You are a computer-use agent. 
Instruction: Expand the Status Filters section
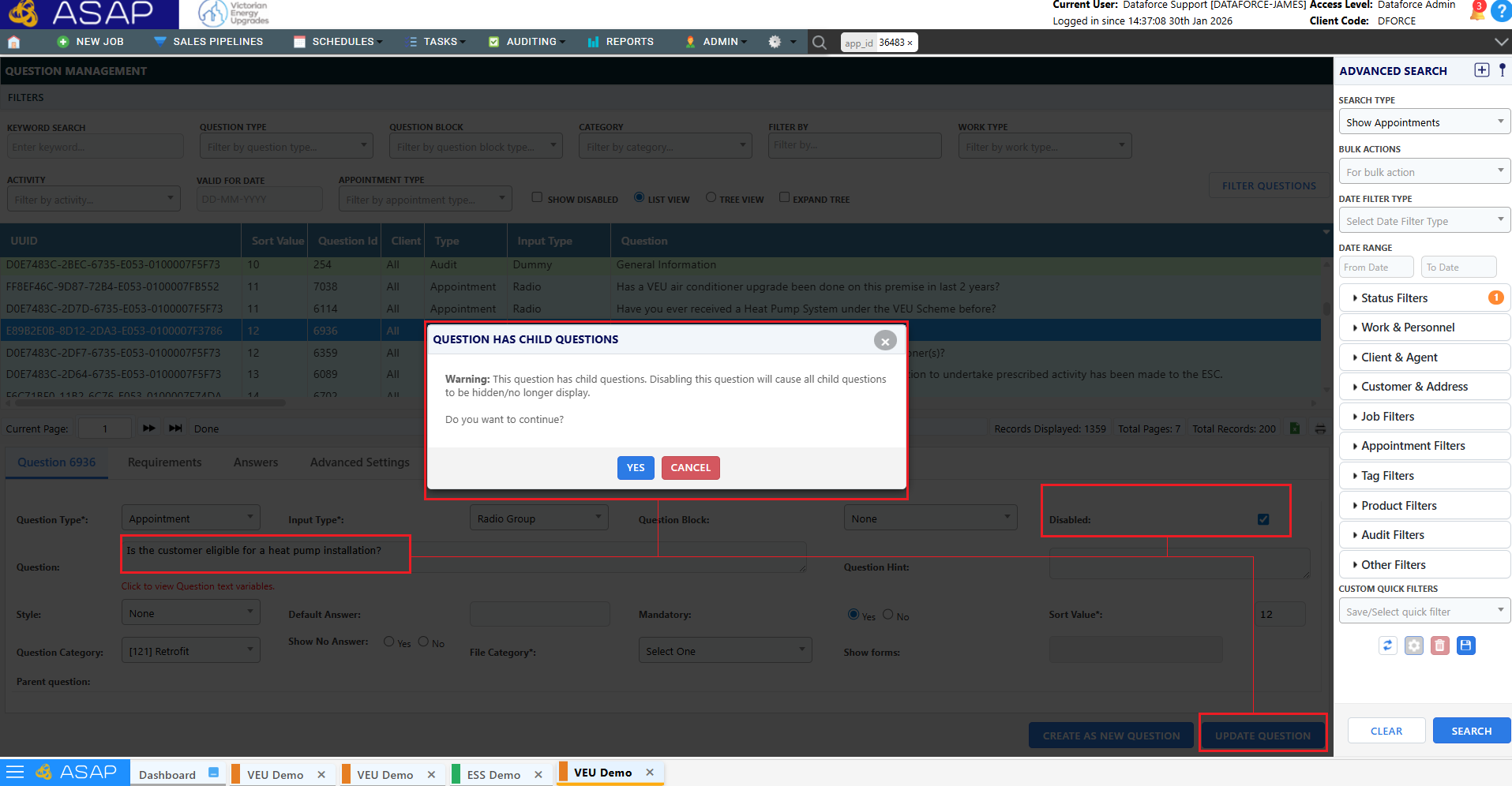pyautogui.click(x=1425, y=298)
